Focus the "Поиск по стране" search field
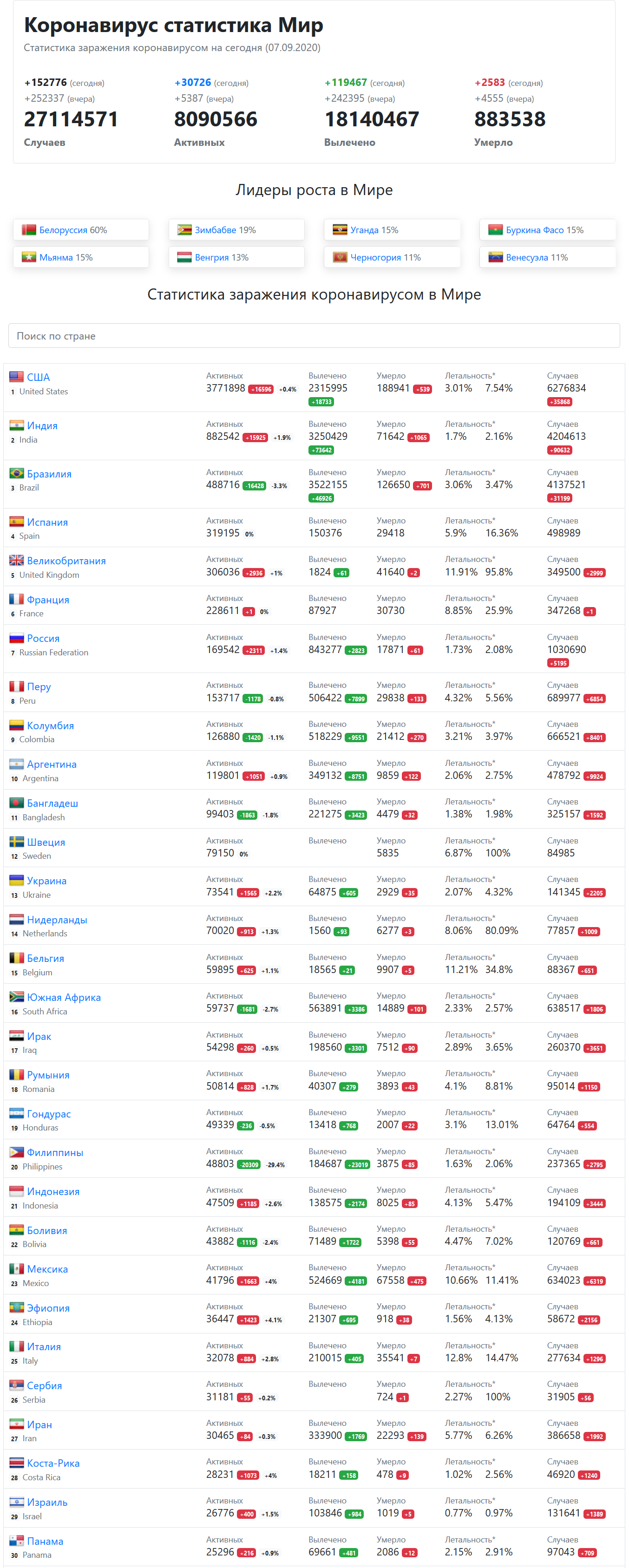 [314, 335]
